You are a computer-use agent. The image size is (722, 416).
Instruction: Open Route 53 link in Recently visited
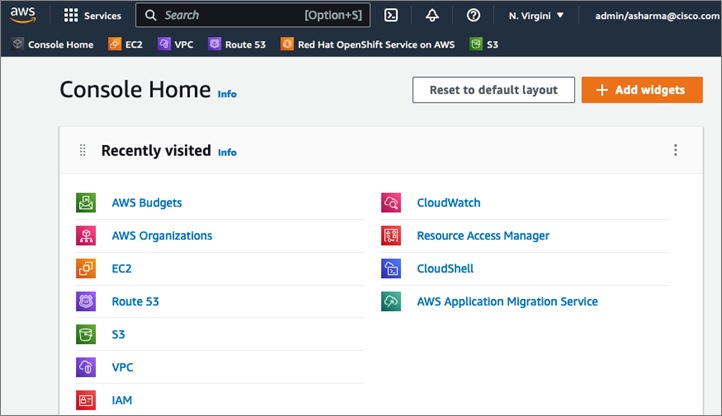(135, 301)
